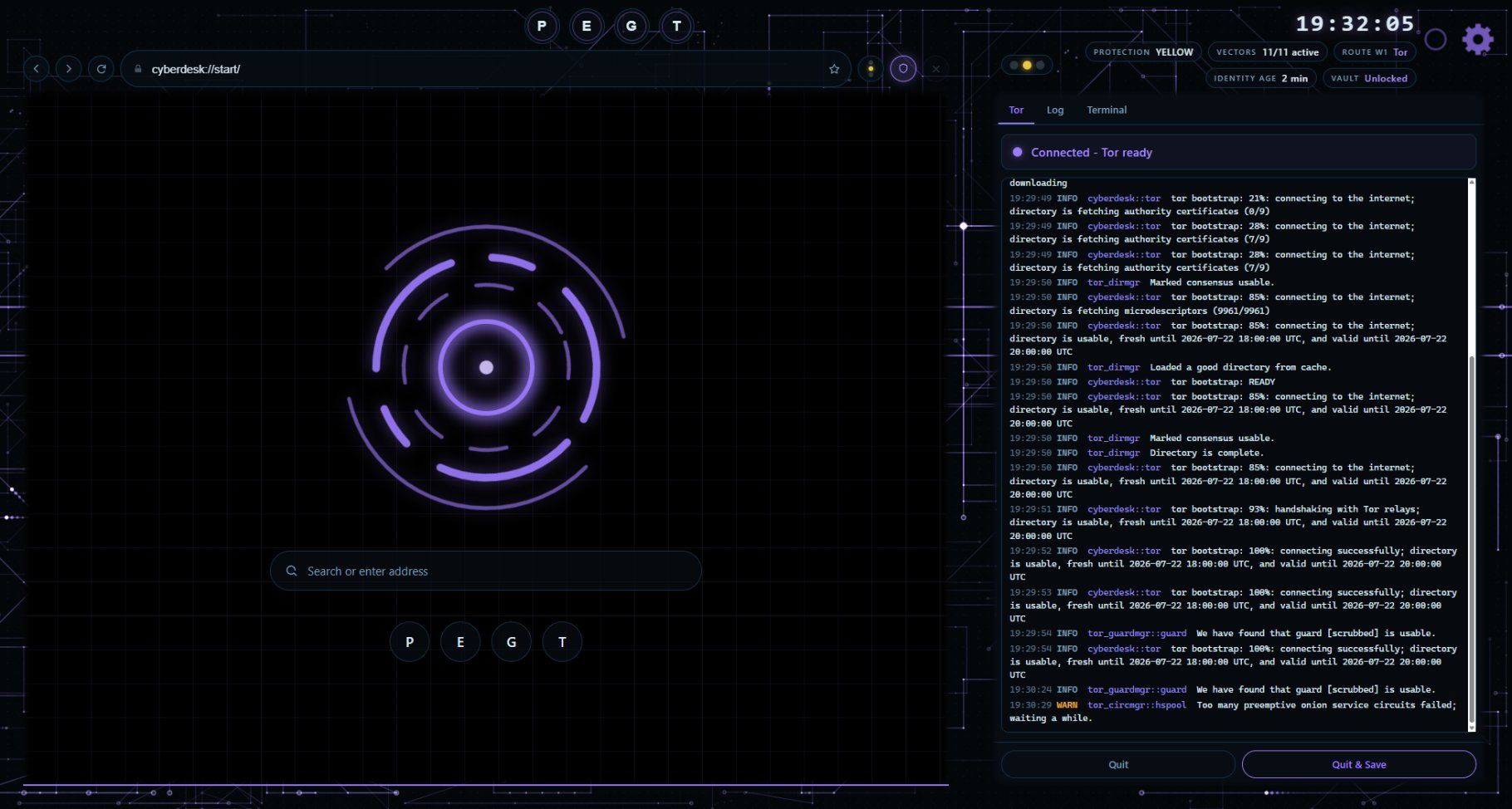Click the lock icon in address bar
The height and width of the screenshot is (809, 1512).
138,69
